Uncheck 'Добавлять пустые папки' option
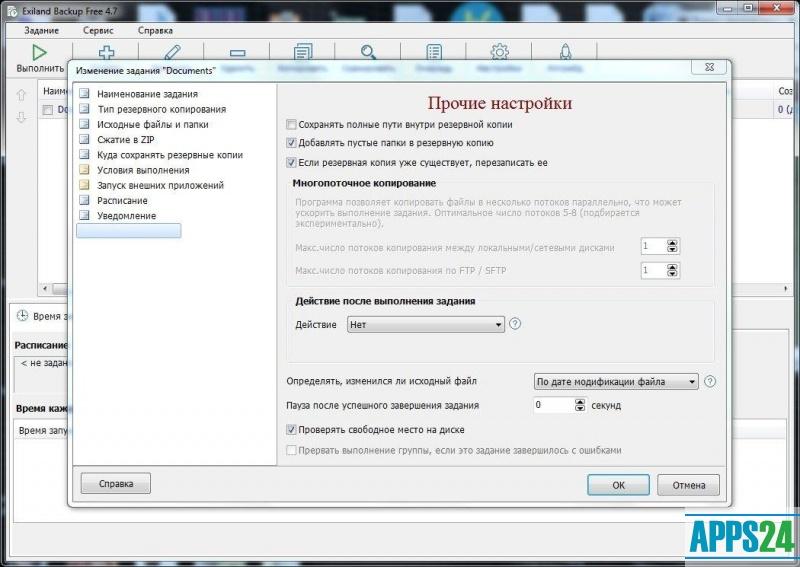 click(291, 143)
